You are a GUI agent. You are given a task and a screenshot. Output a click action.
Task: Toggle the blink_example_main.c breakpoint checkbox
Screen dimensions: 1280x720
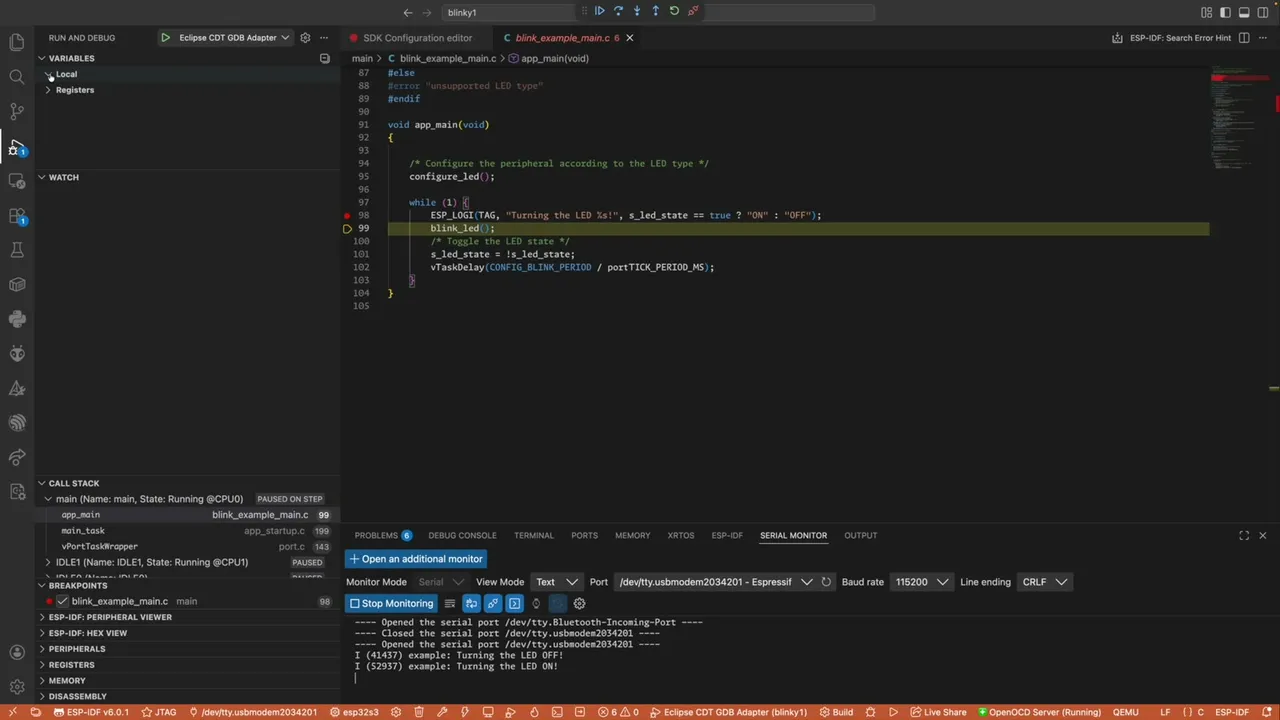[x=62, y=601]
